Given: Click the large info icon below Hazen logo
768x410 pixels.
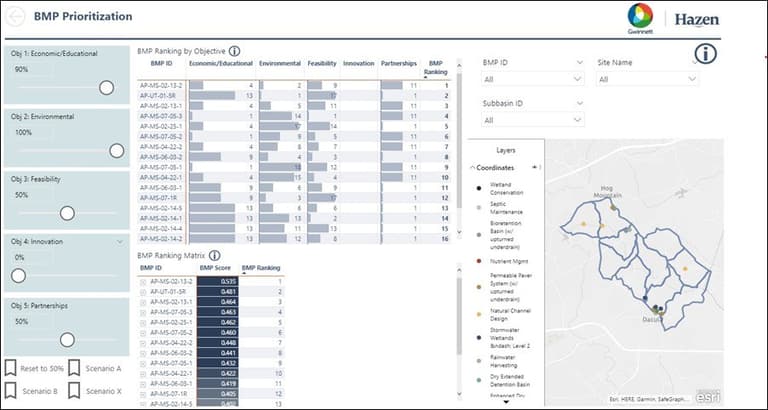Looking at the screenshot, I should pos(706,53).
